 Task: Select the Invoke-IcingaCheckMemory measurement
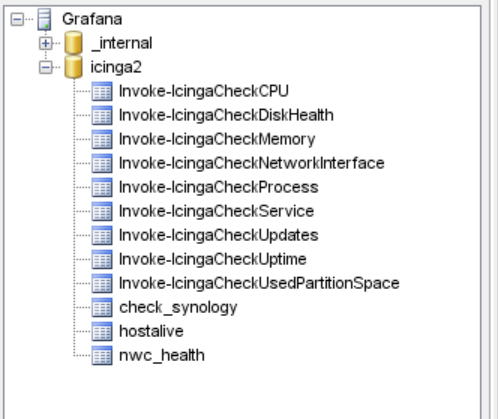217,139
